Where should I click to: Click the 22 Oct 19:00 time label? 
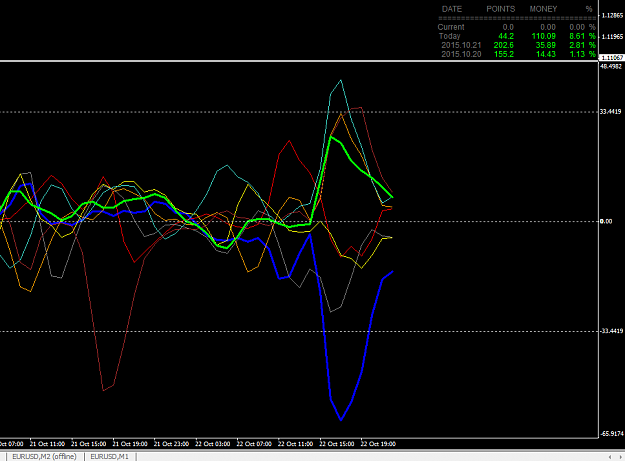378,444
